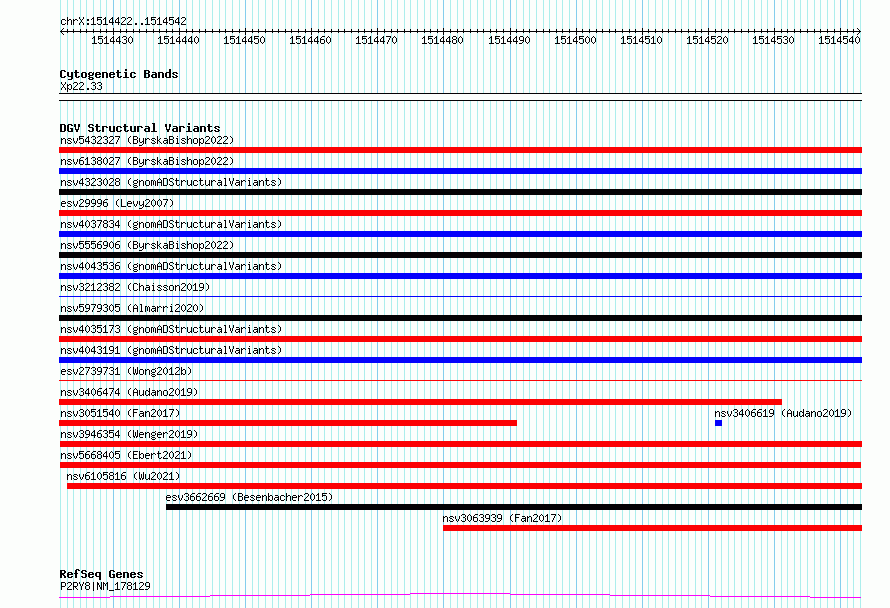Select nsv5979305 (Almarri2020) label

[x=132, y=308]
